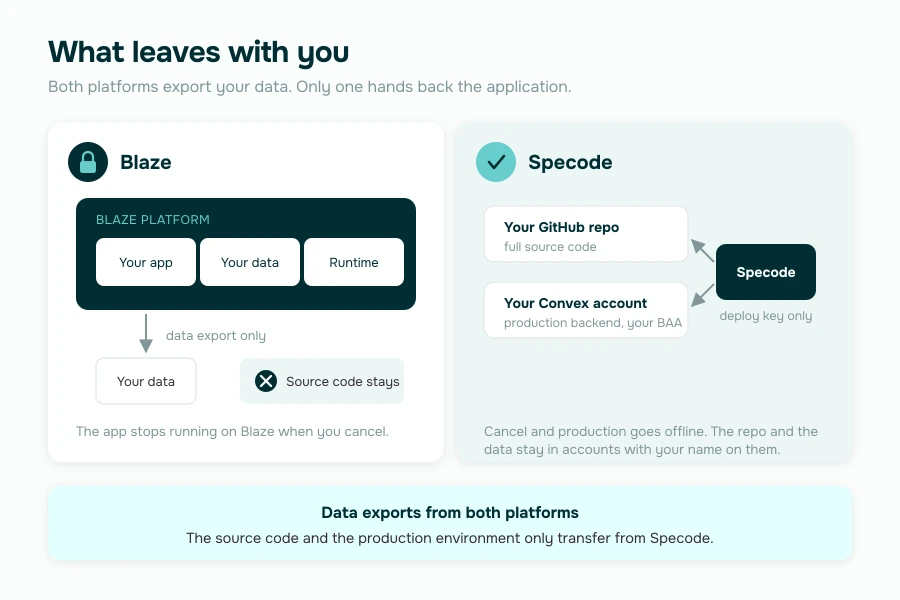Click the Blaze card heading
Image resolution: width=900 pixels, height=600 pixels.
coord(146,162)
